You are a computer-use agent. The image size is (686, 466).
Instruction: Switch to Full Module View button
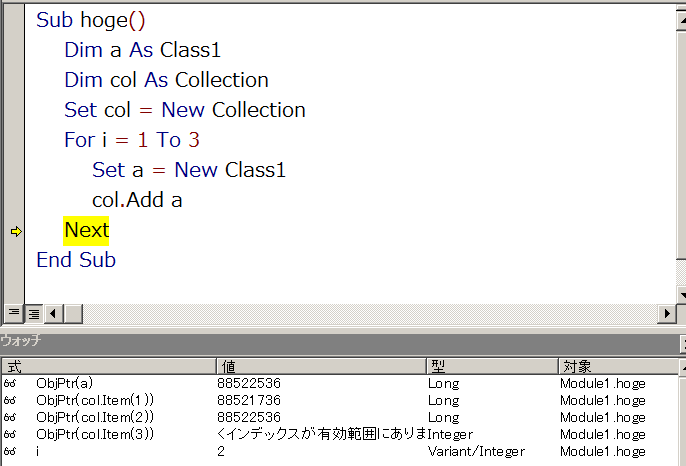pyautogui.click(x=34, y=313)
